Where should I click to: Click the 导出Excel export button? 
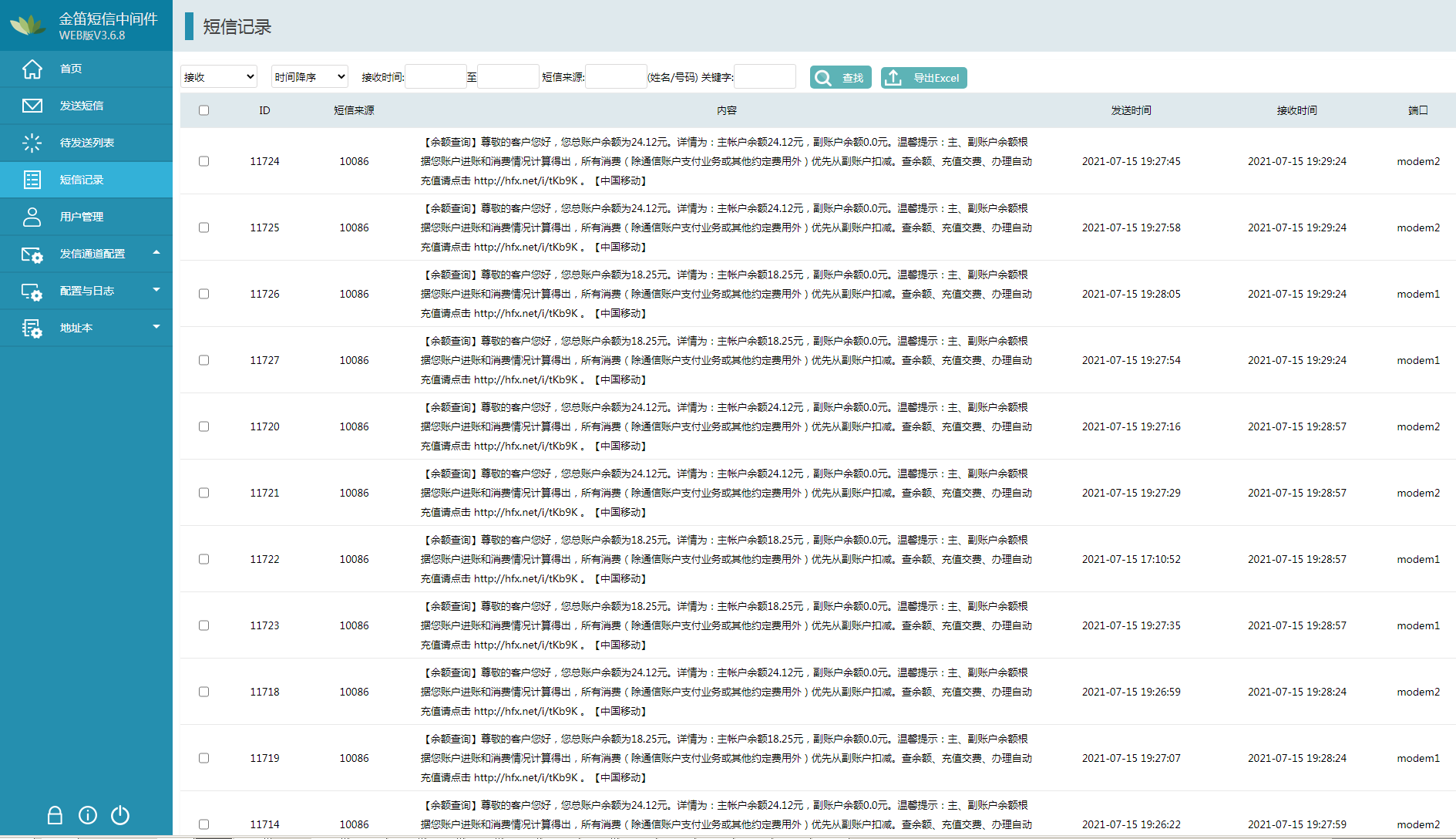(x=923, y=78)
